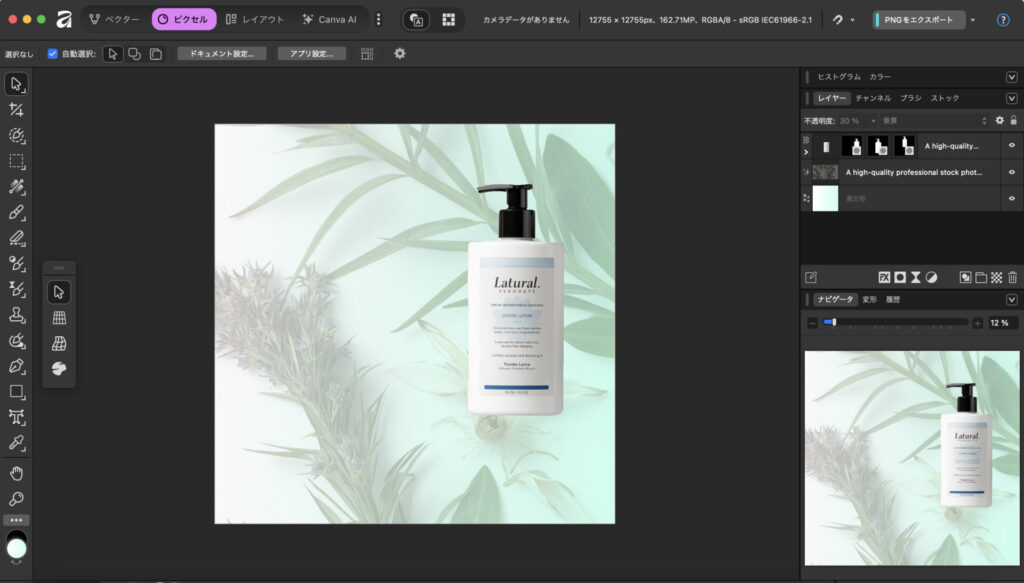1024x583 pixels.
Task: Click the PNGをエクスポート button
Action: (x=918, y=20)
